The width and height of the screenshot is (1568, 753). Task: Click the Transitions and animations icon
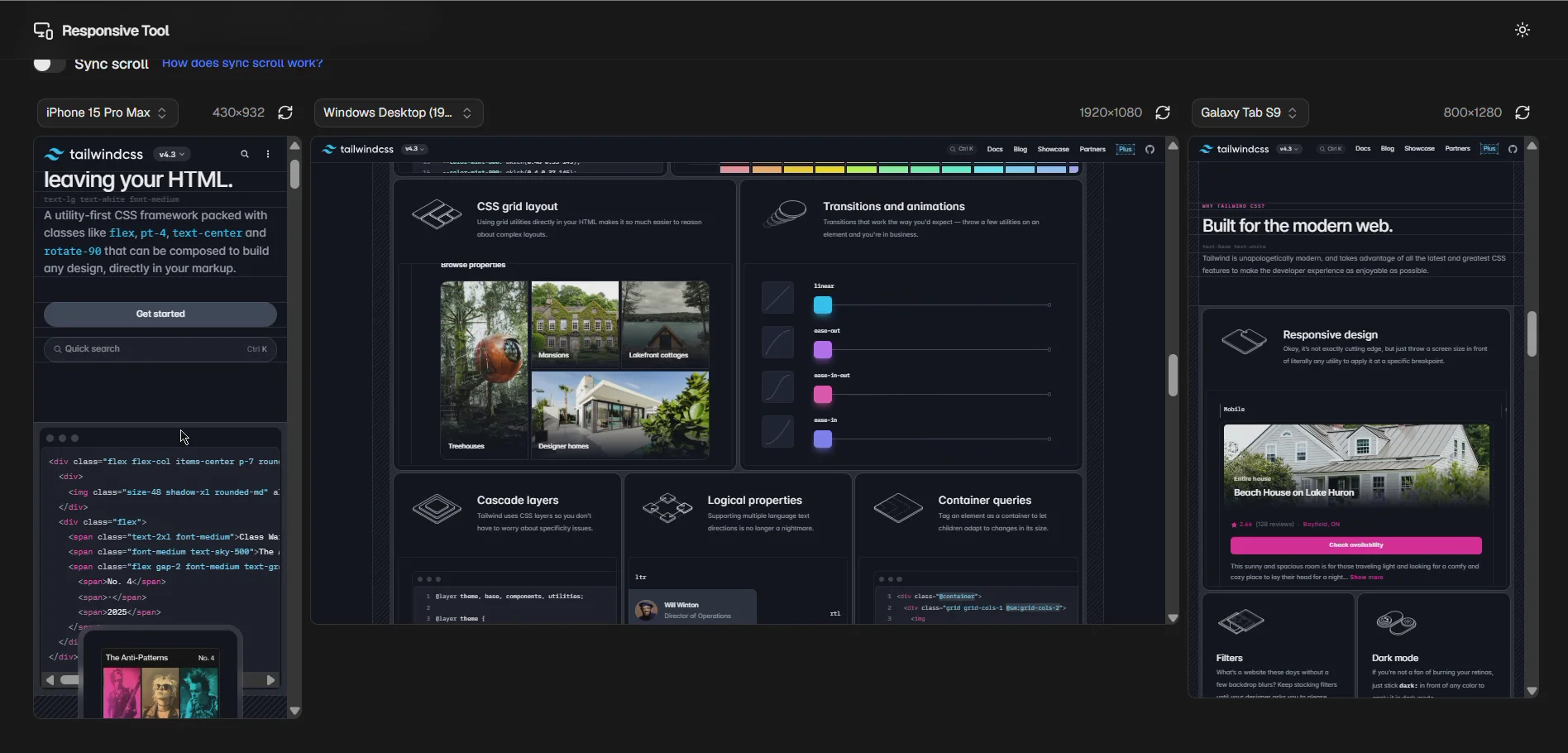[784, 213]
